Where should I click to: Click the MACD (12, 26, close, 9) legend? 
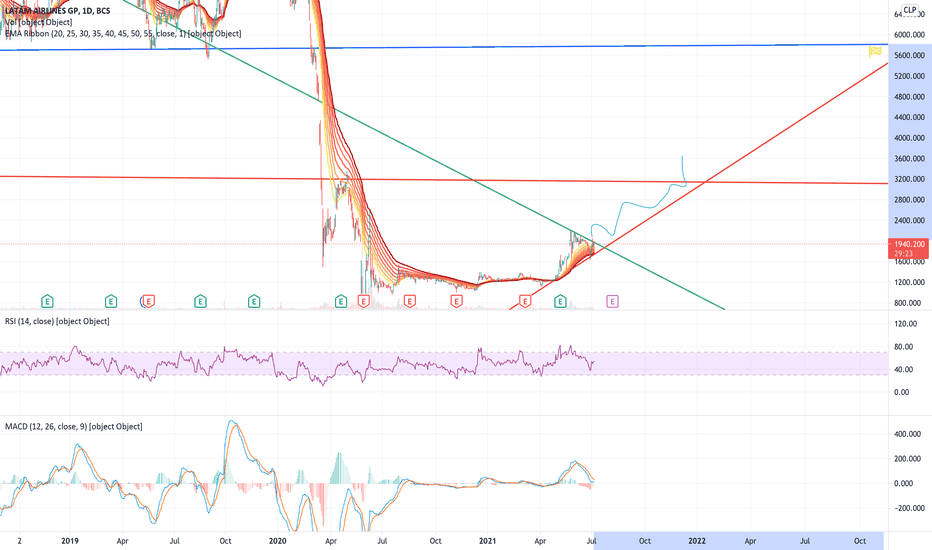[x=74, y=426]
